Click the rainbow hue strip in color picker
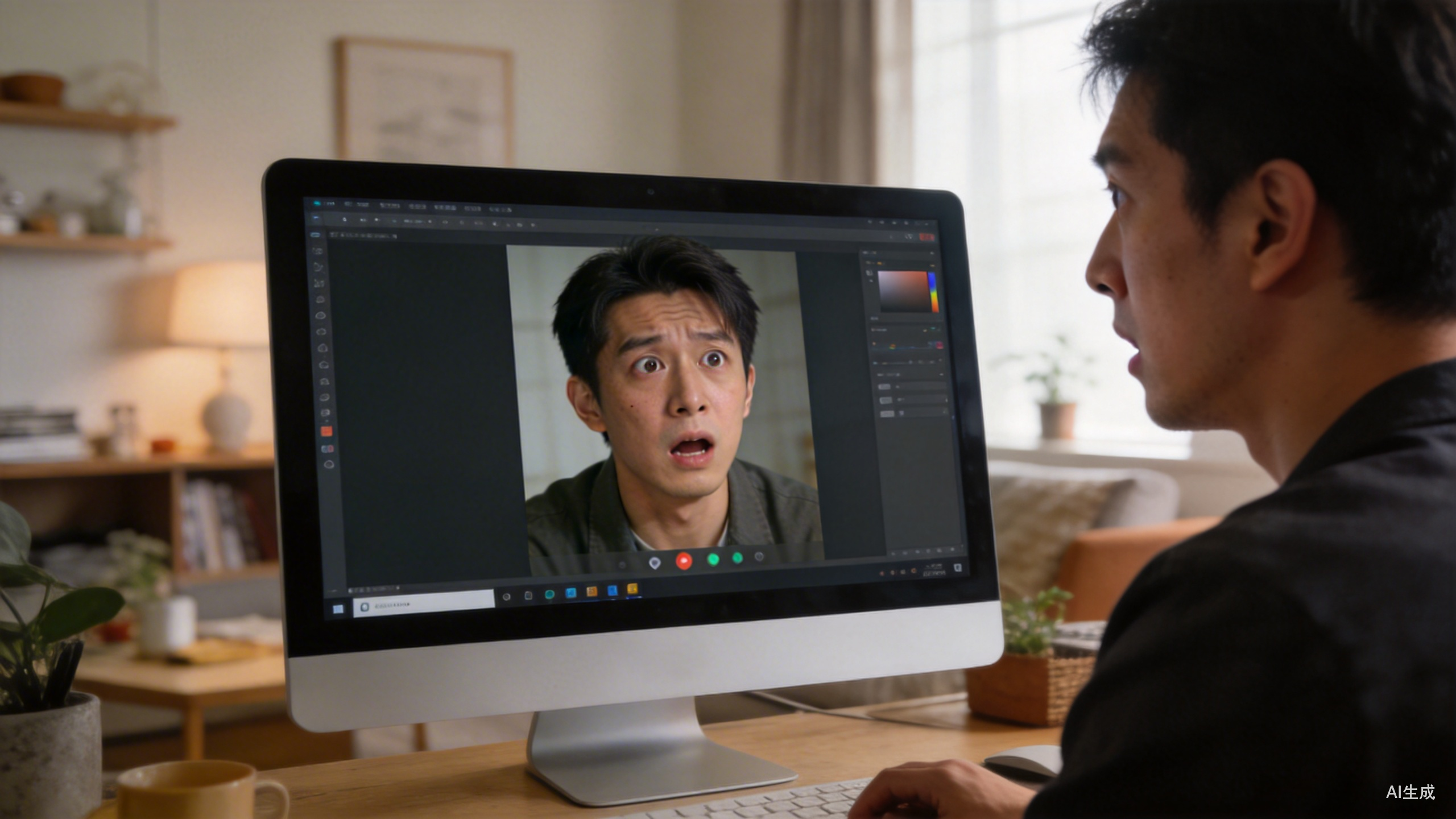 933,291
